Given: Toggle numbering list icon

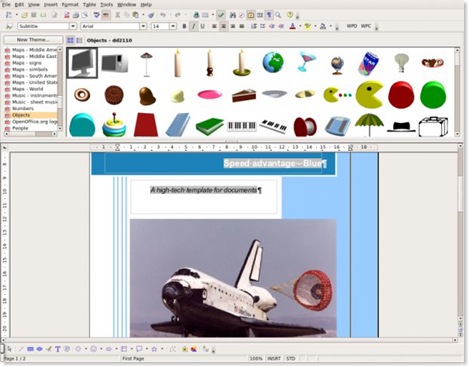Looking at the screenshot, I should click(254, 26).
